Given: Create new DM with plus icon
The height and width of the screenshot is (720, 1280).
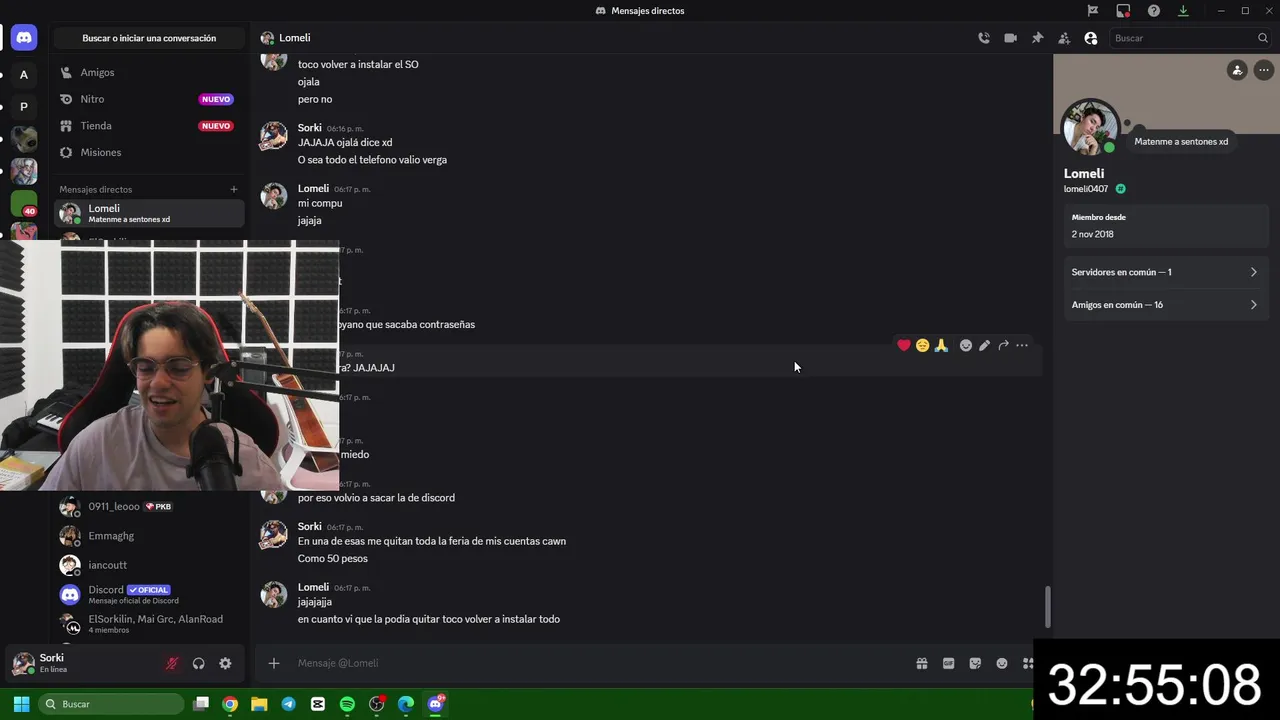Looking at the screenshot, I should click(234, 189).
